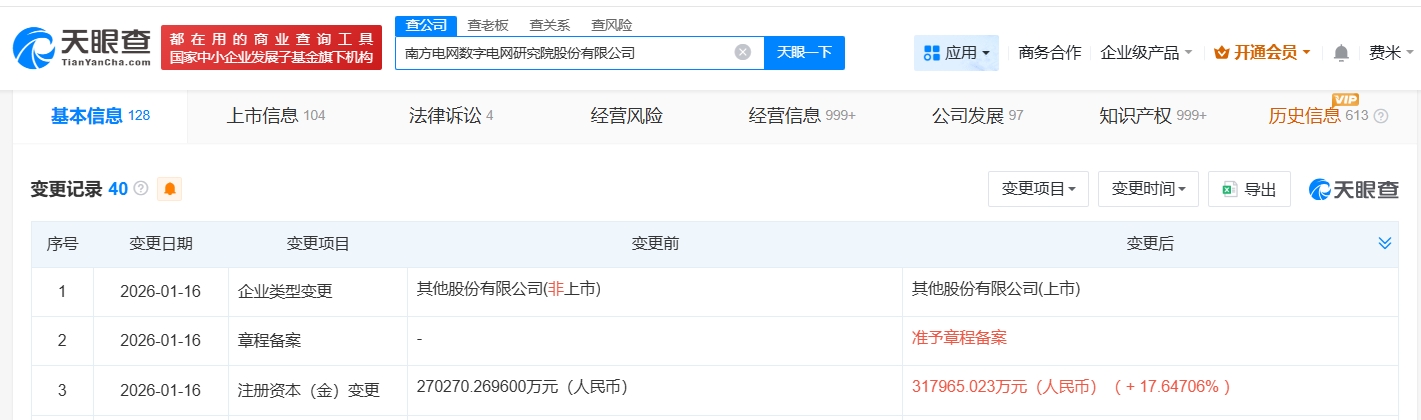1421x420 pixels.
Task: Clear the search box text
Action: point(743,52)
